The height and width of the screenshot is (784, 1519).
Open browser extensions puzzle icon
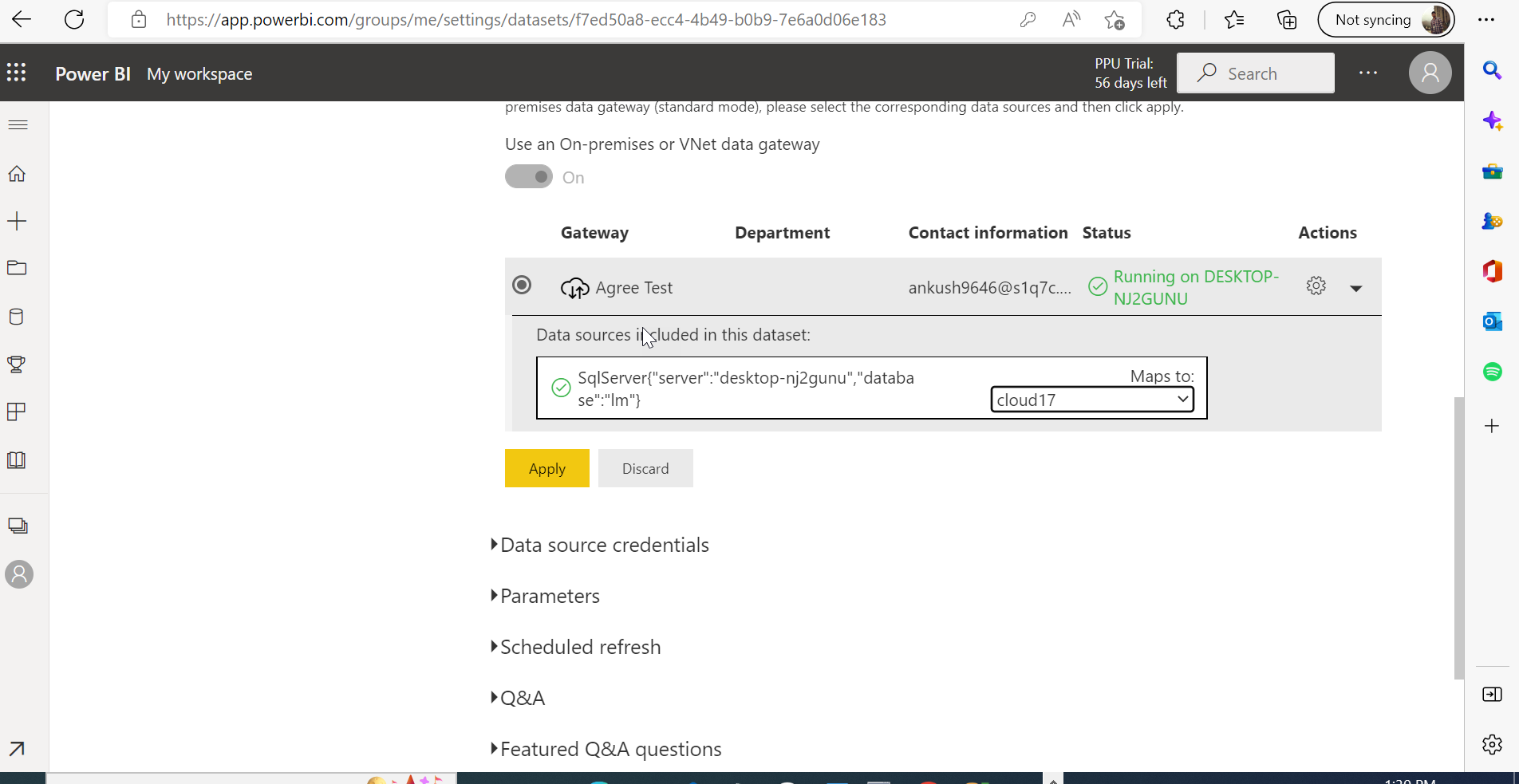1175,20
